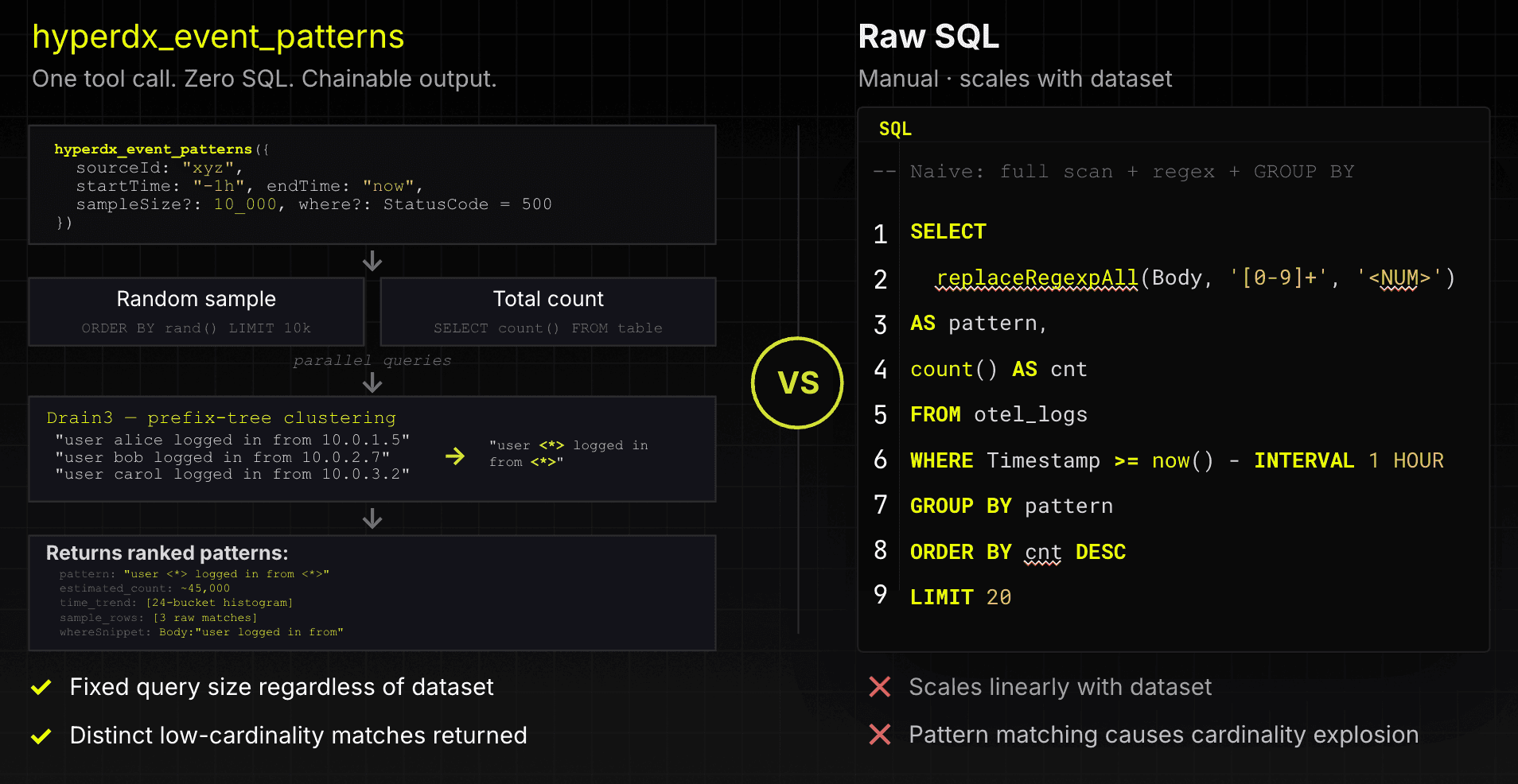
Task: Click ORDER BY cnt DESC on line 8
Action: pos(1018,553)
